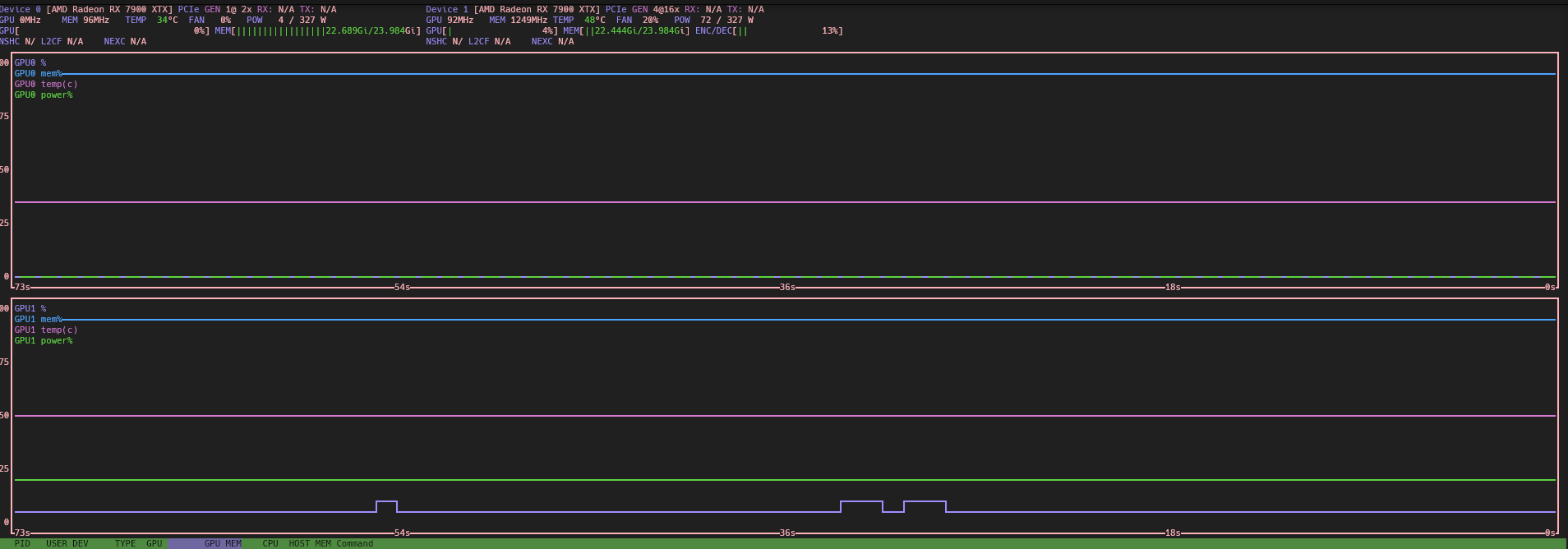Click the FAN 0% reading for Device 0
The width and height of the screenshot is (1568, 549).
click(210, 20)
